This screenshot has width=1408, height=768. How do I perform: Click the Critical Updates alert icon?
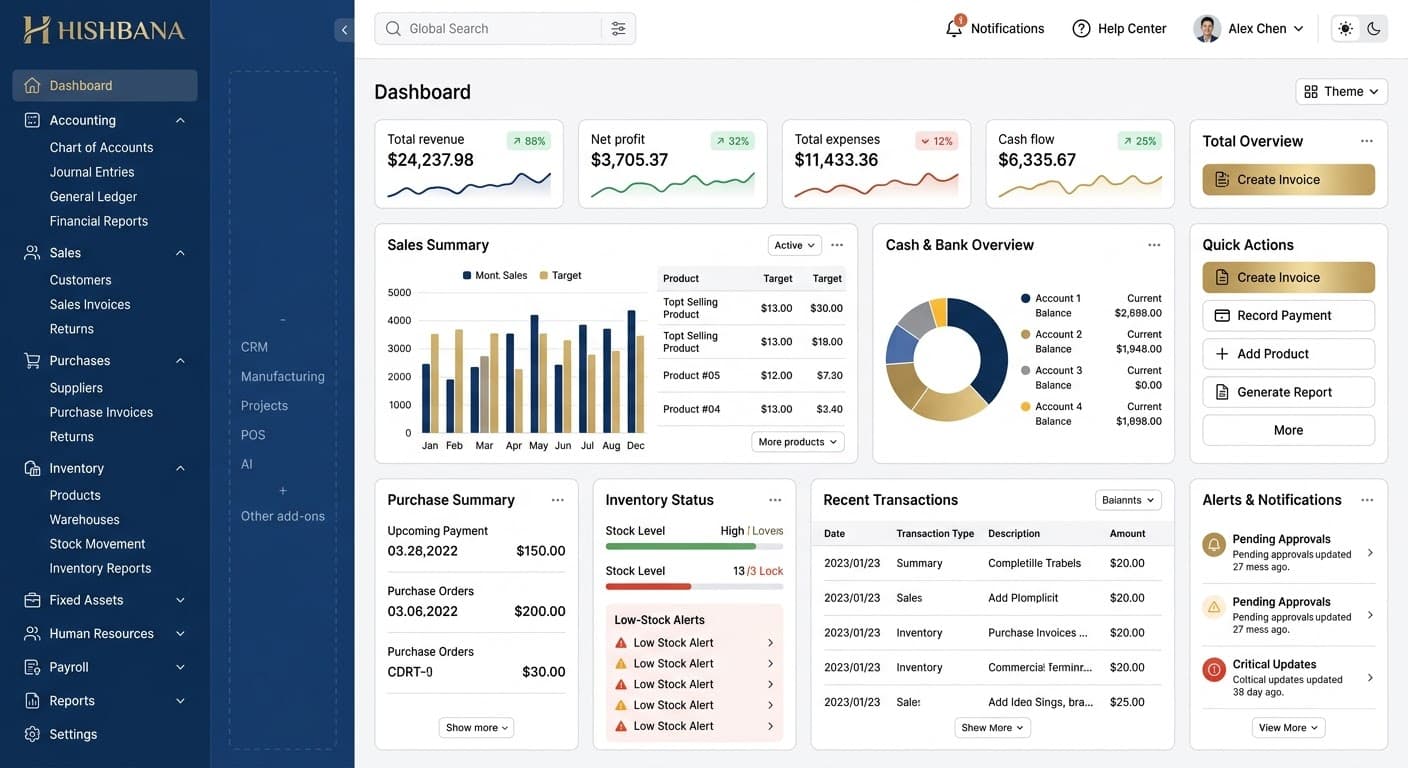click(1214, 670)
